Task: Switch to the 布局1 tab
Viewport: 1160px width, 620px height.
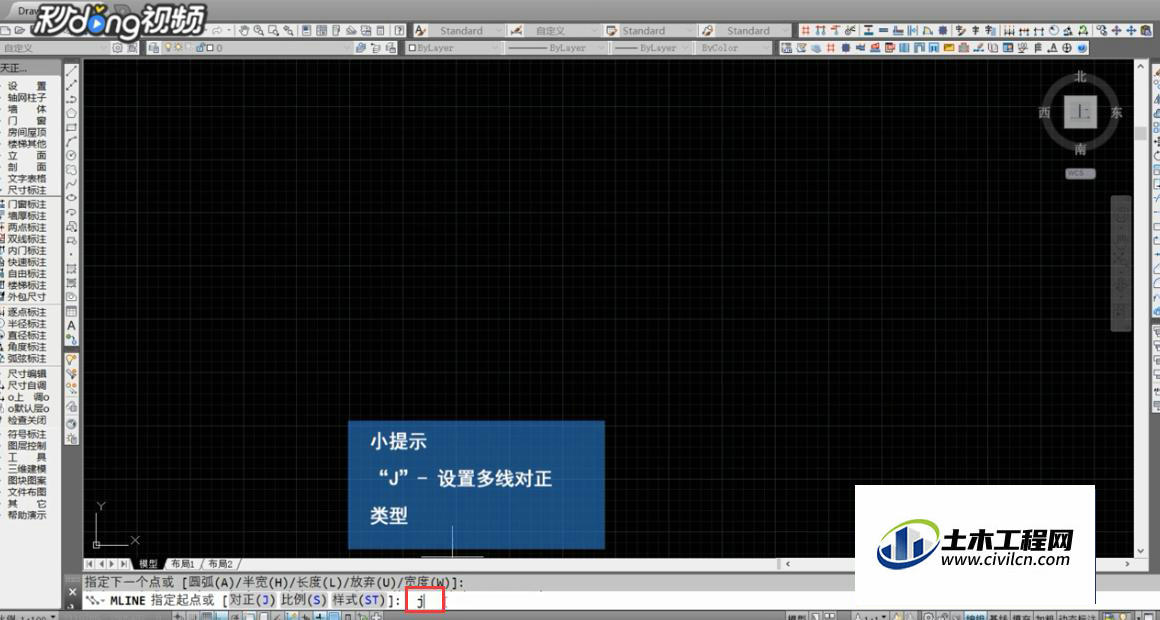Action: pos(182,564)
